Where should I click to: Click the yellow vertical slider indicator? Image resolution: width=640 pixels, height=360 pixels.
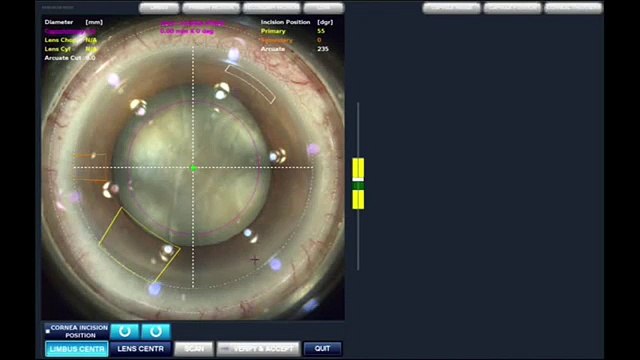click(358, 184)
